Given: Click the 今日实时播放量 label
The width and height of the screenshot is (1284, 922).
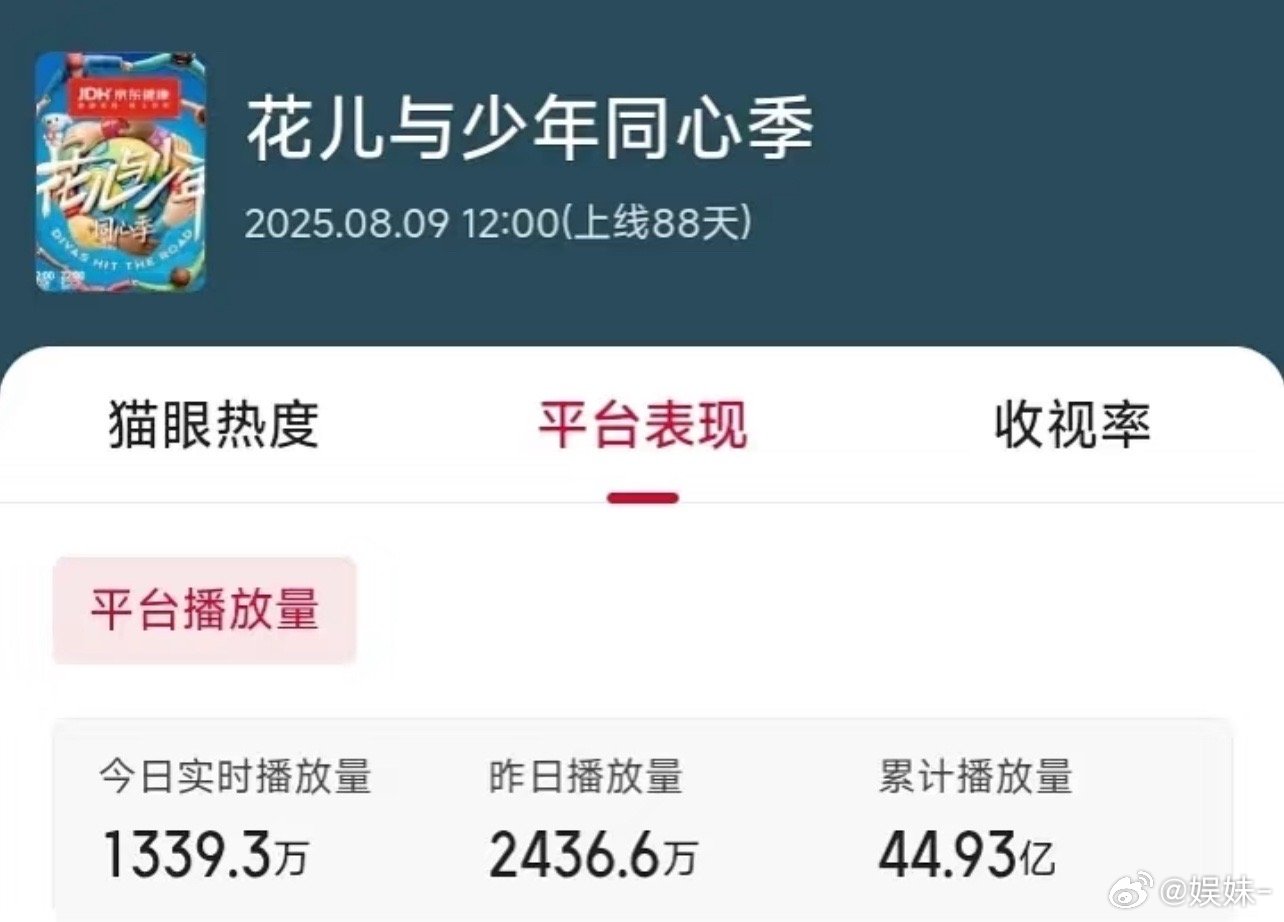Looking at the screenshot, I should point(238,778).
